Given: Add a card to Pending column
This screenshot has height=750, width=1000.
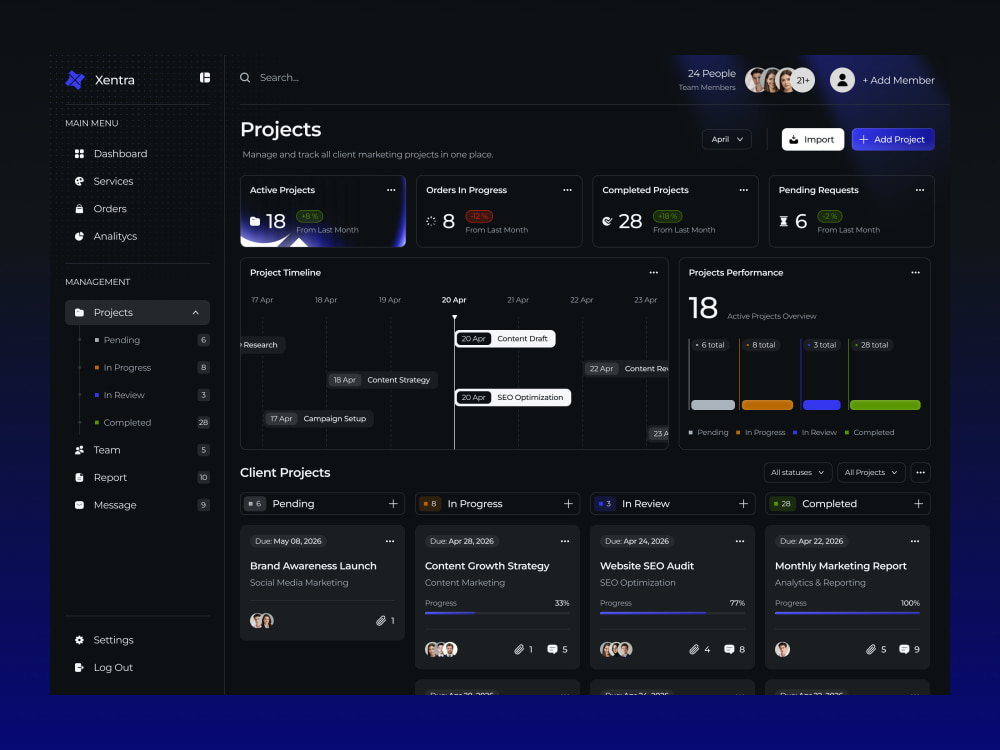Looking at the screenshot, I should (x=393, y=504).
